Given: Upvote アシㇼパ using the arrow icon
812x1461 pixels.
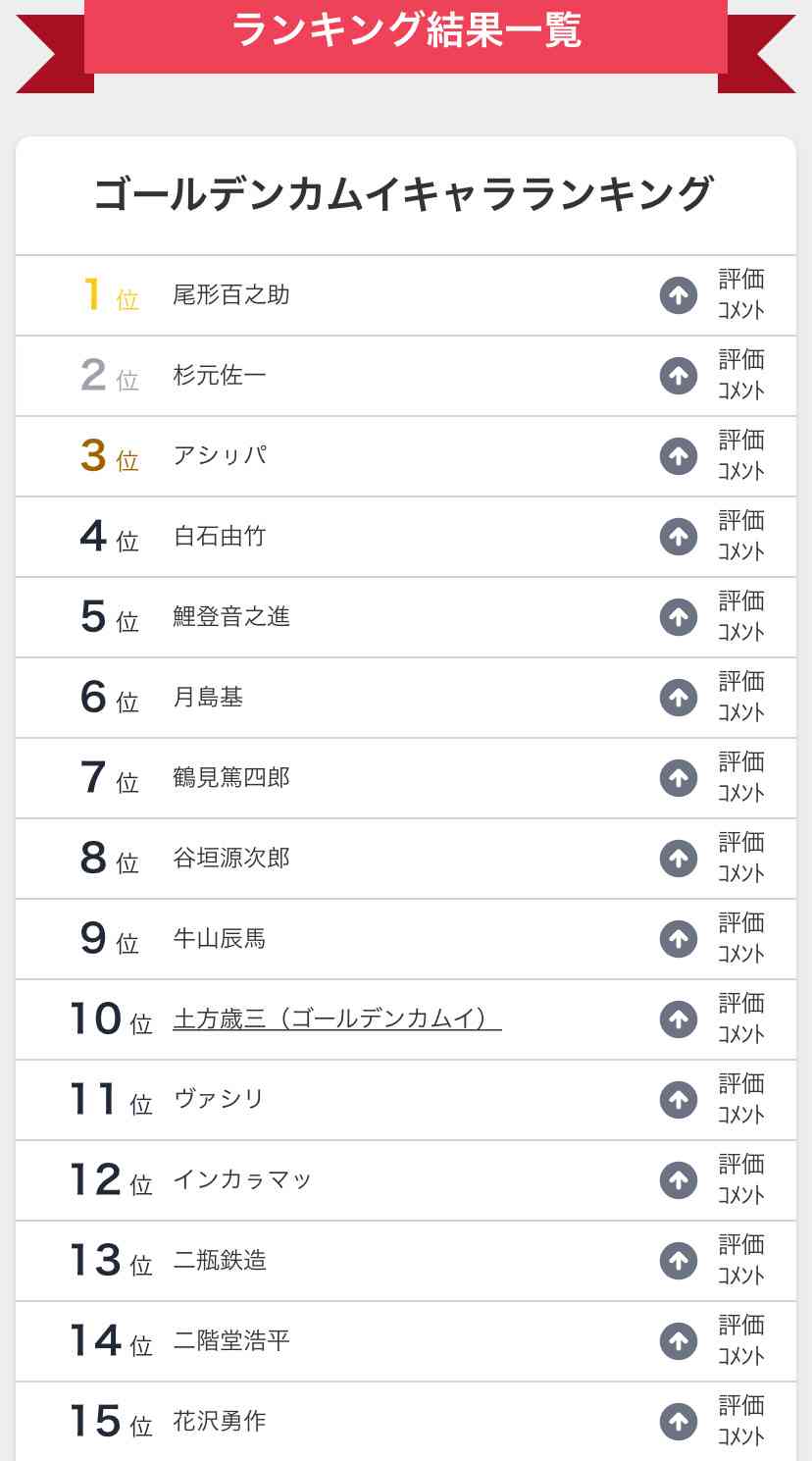Looking at the screenshot, I should click(x=678, y=456).
